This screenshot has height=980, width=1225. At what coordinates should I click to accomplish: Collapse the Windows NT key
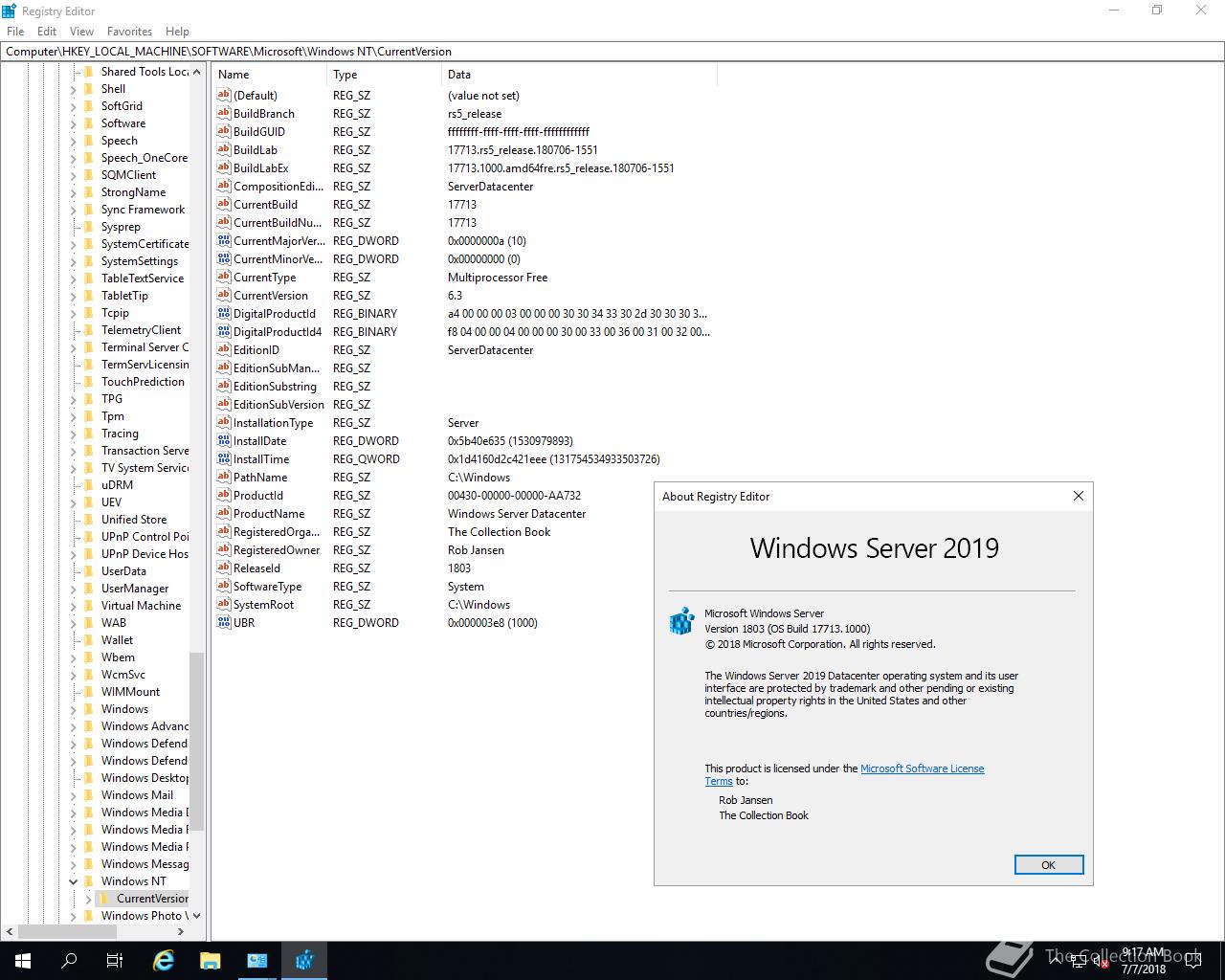[x=74, y=881]
